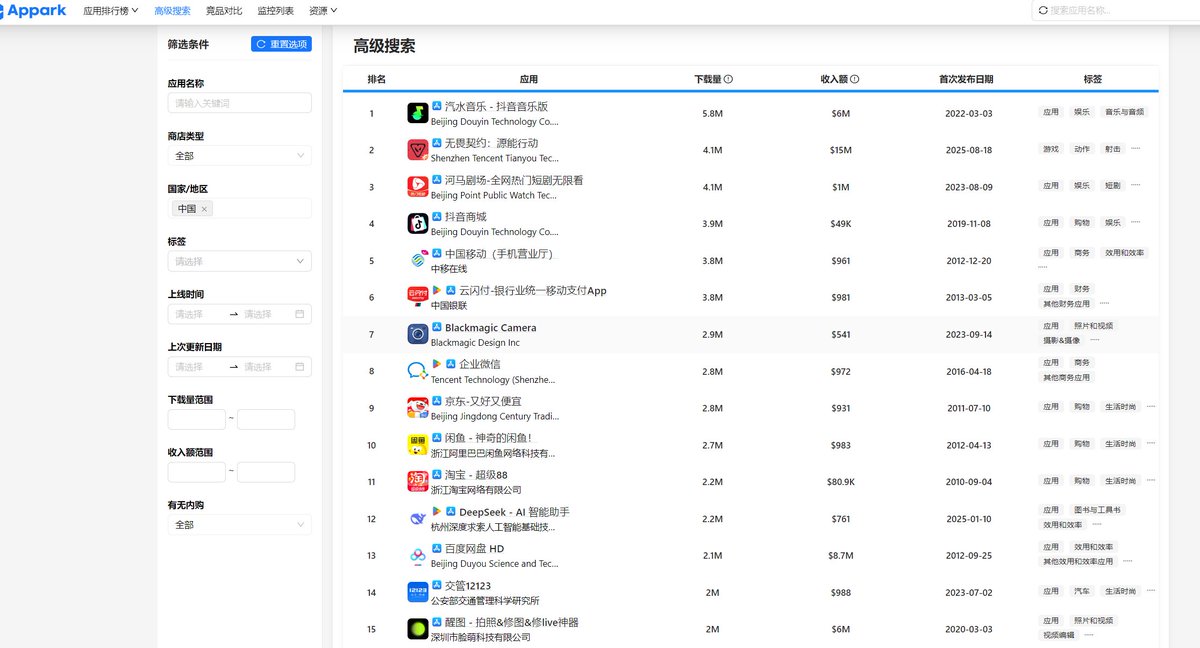Screen dimensions: 1200x648
Task: Click the 淘宝 app icon
Action: 417,481
